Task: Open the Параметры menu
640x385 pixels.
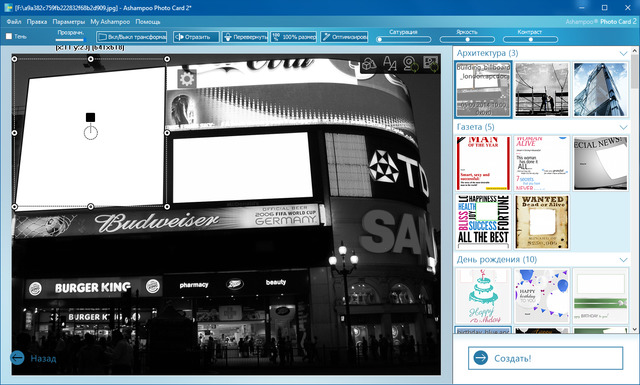Action: pyautogui.click(x=69, y=22)
